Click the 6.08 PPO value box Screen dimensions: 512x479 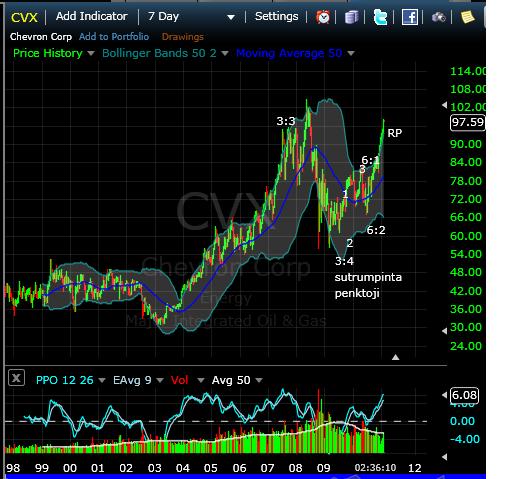coord(464,395)
